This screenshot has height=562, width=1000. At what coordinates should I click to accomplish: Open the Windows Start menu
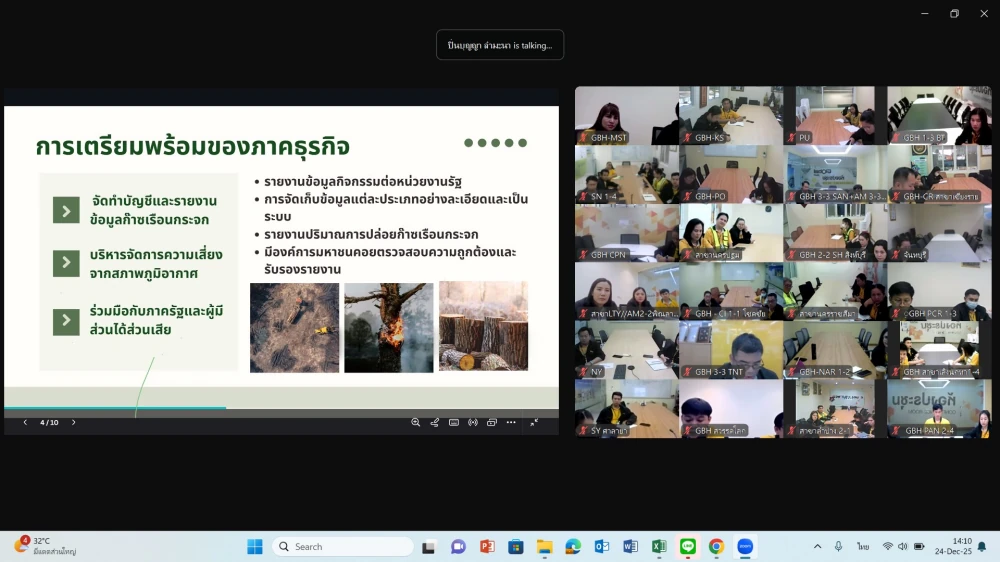(254, 547)
